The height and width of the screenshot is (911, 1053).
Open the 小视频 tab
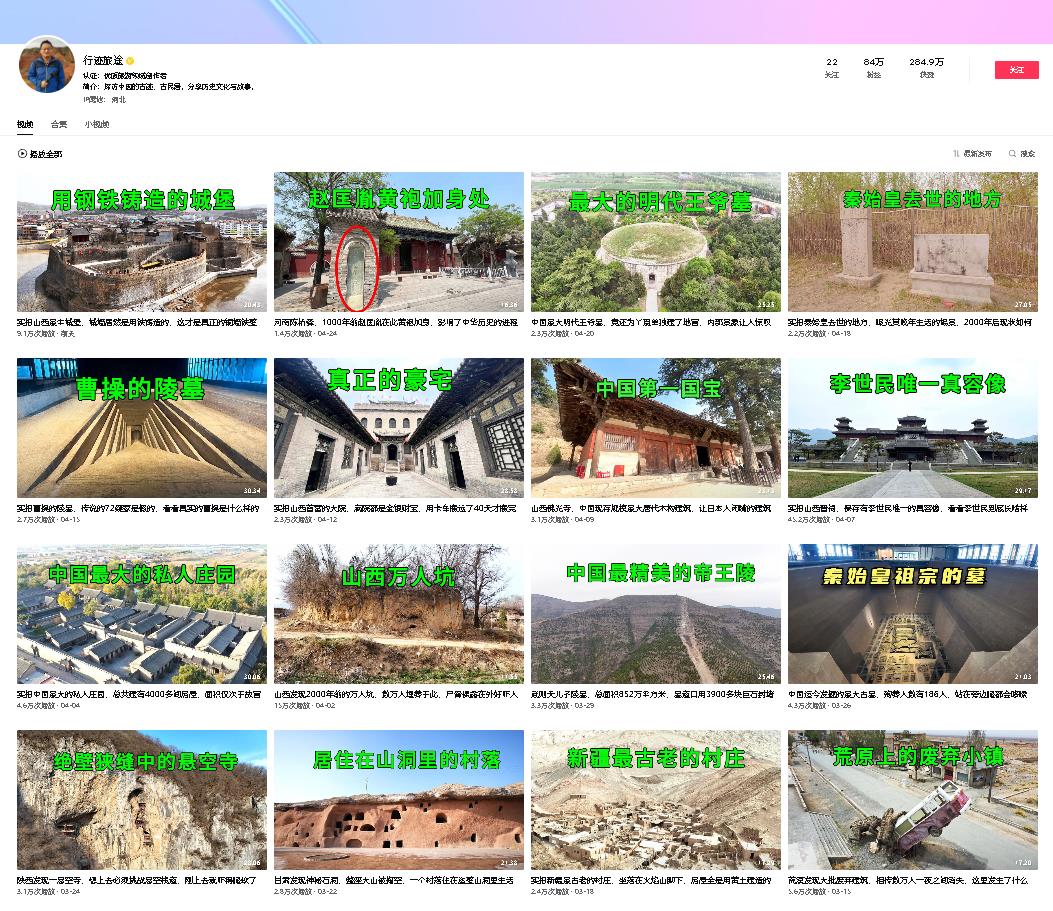click(97, 125)
